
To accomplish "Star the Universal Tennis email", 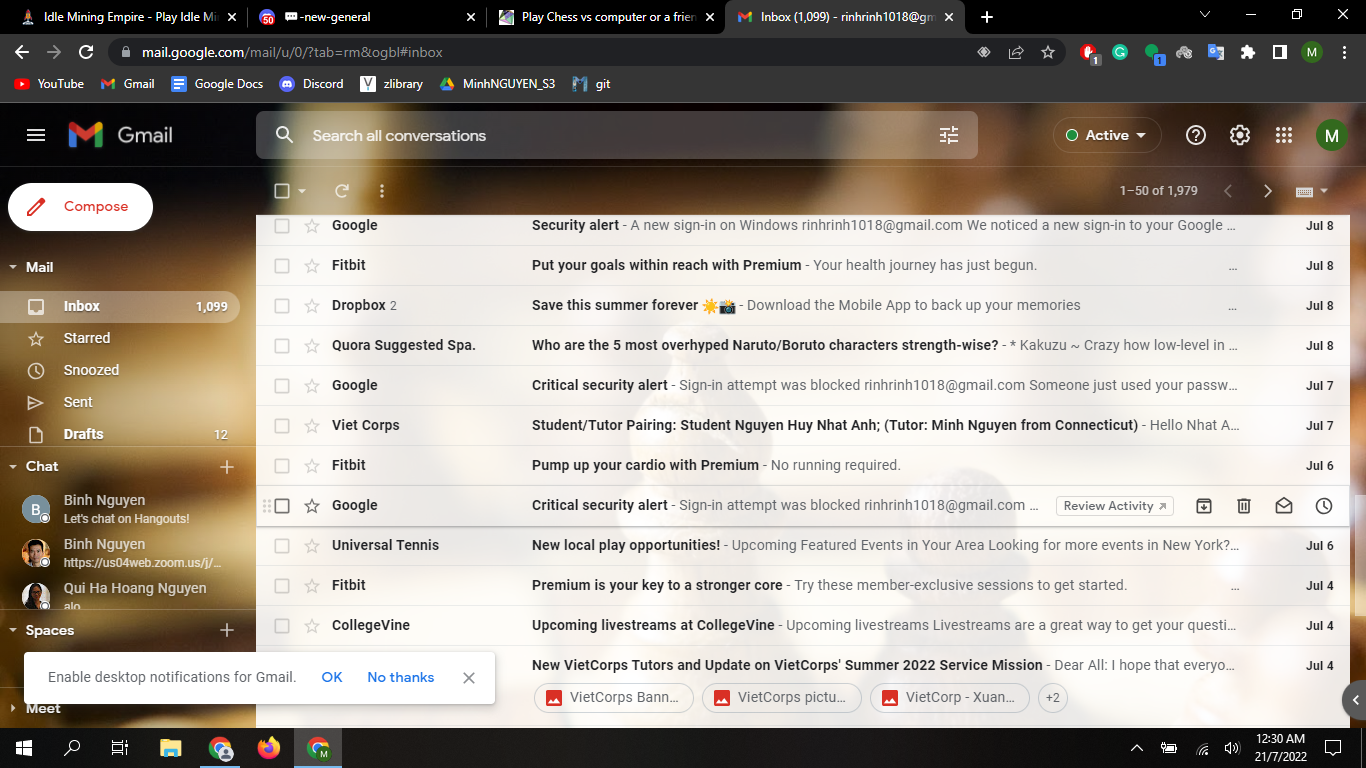I will [312, 546].
